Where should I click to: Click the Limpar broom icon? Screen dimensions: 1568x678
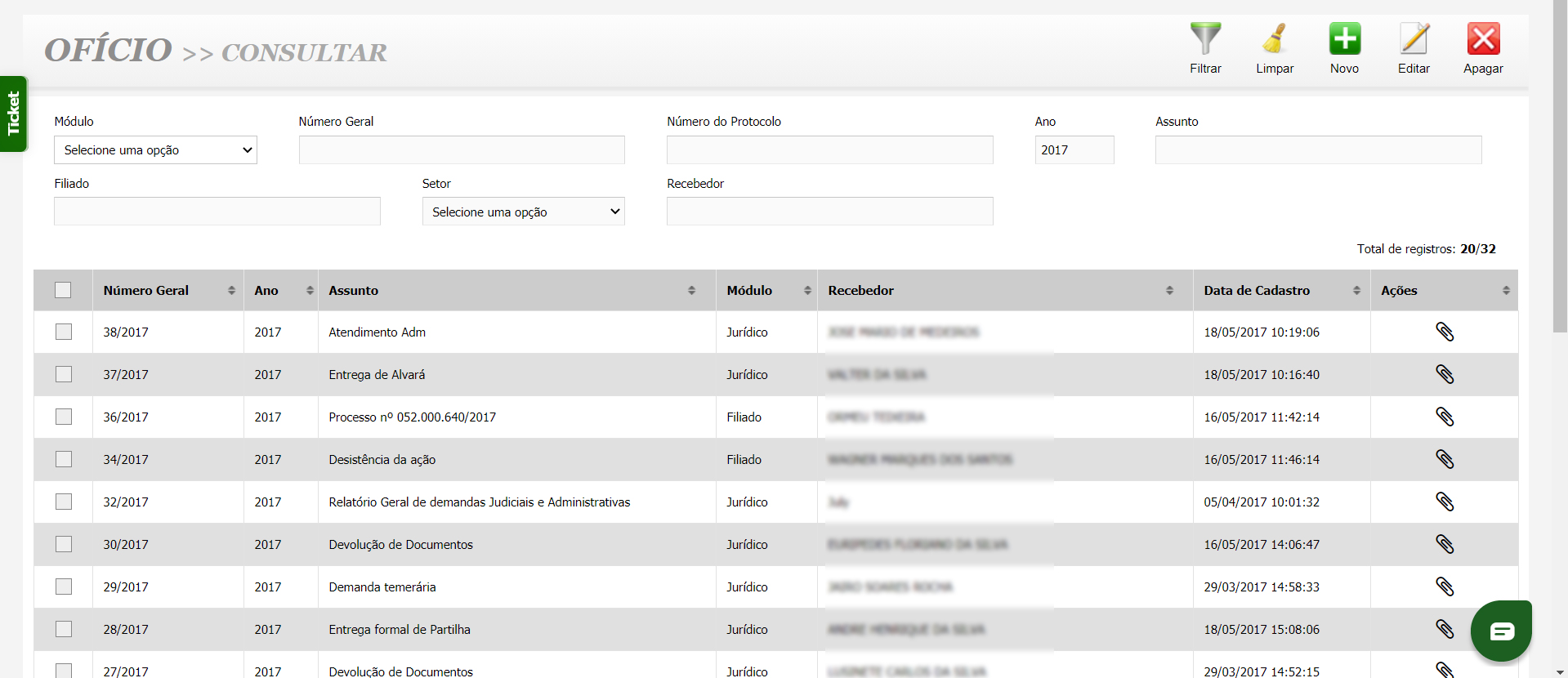coord(1275,39)
